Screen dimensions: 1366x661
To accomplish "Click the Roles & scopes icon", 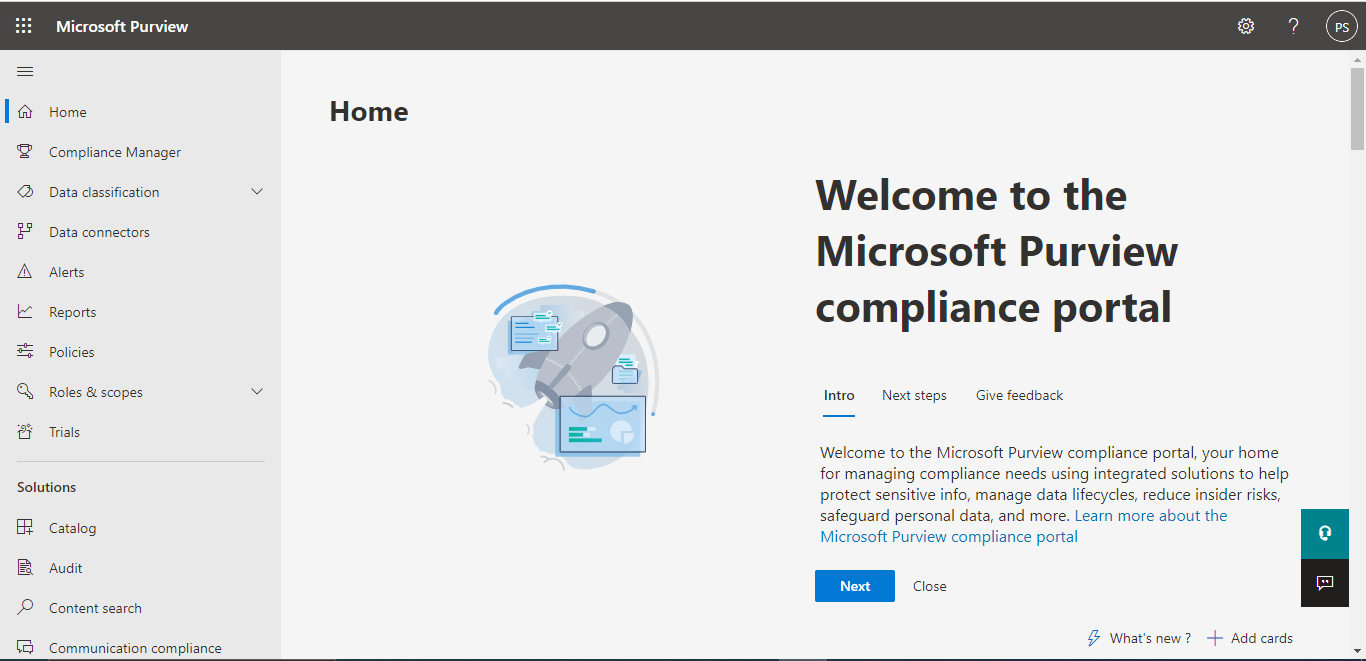I will point(26,392).
